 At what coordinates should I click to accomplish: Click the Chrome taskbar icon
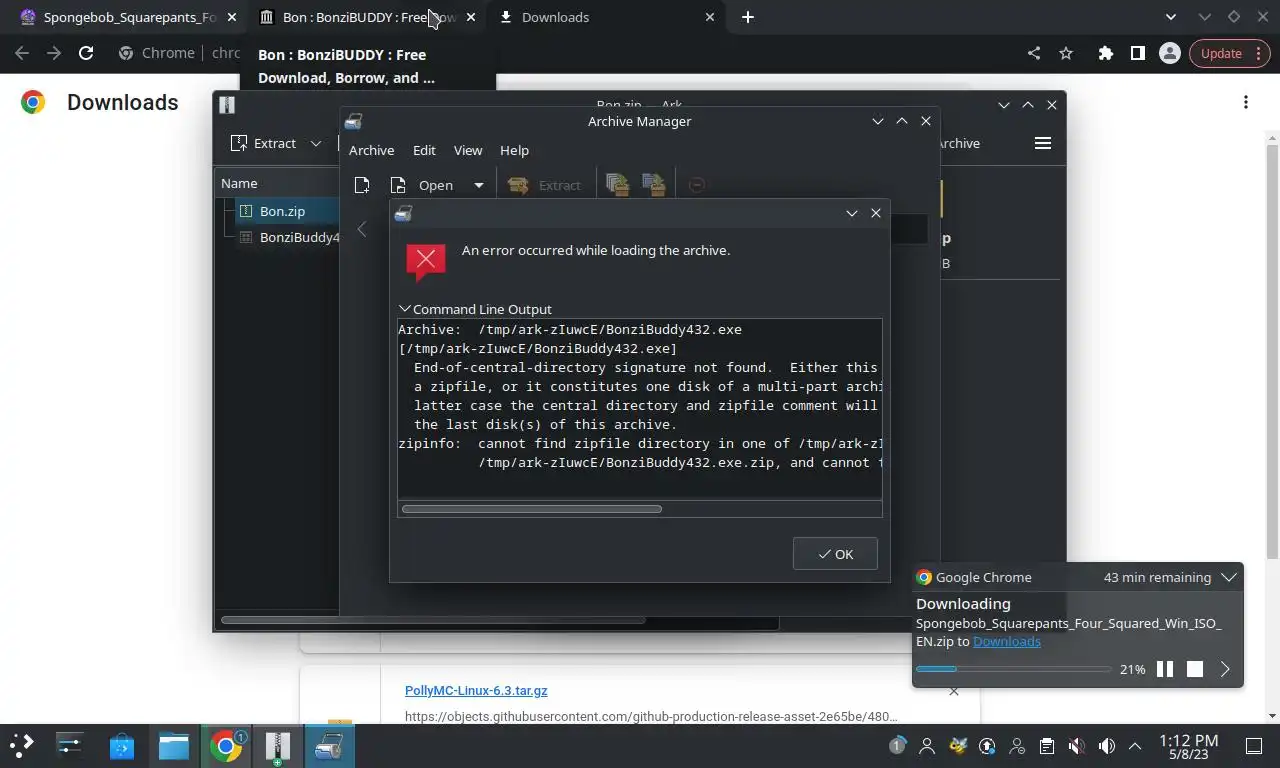tap(226, 745)
